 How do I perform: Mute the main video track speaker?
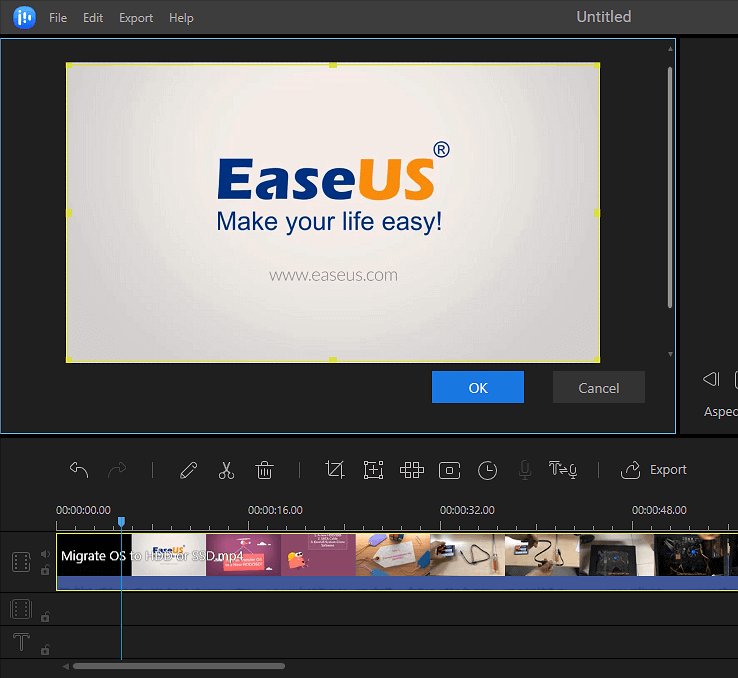(x=45, y=554)
